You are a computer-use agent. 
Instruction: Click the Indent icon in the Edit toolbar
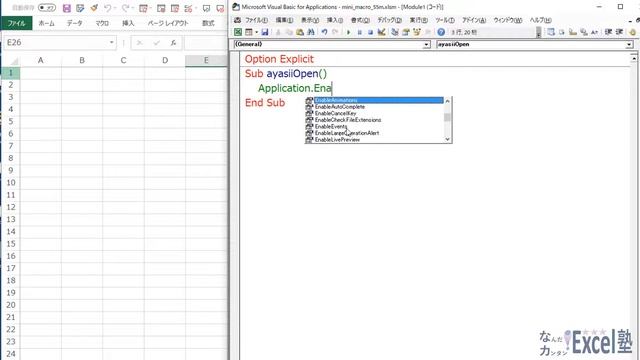pos(608,32)
